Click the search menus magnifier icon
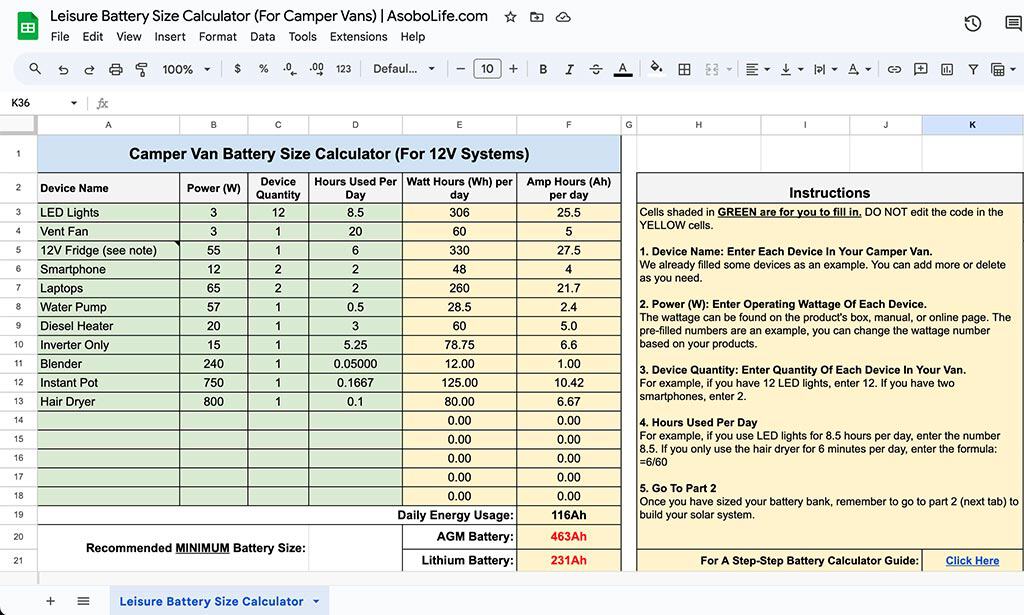1024x615 pixels. coord(35,69)
